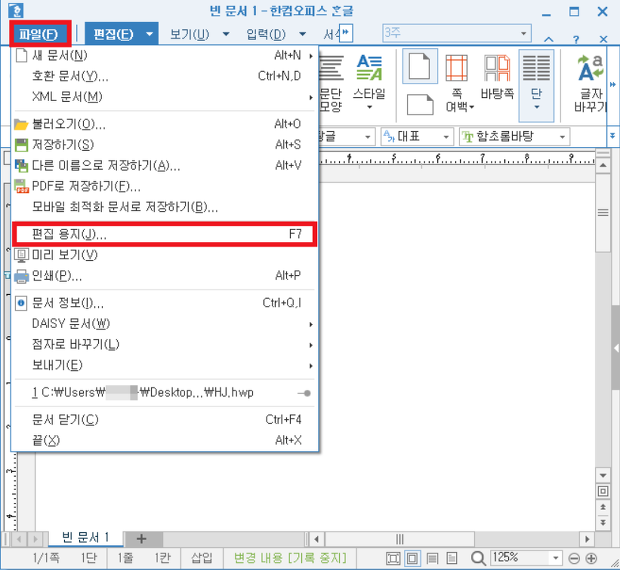Expand the 편집(E) menu dropdown arrow

[149, 34]
